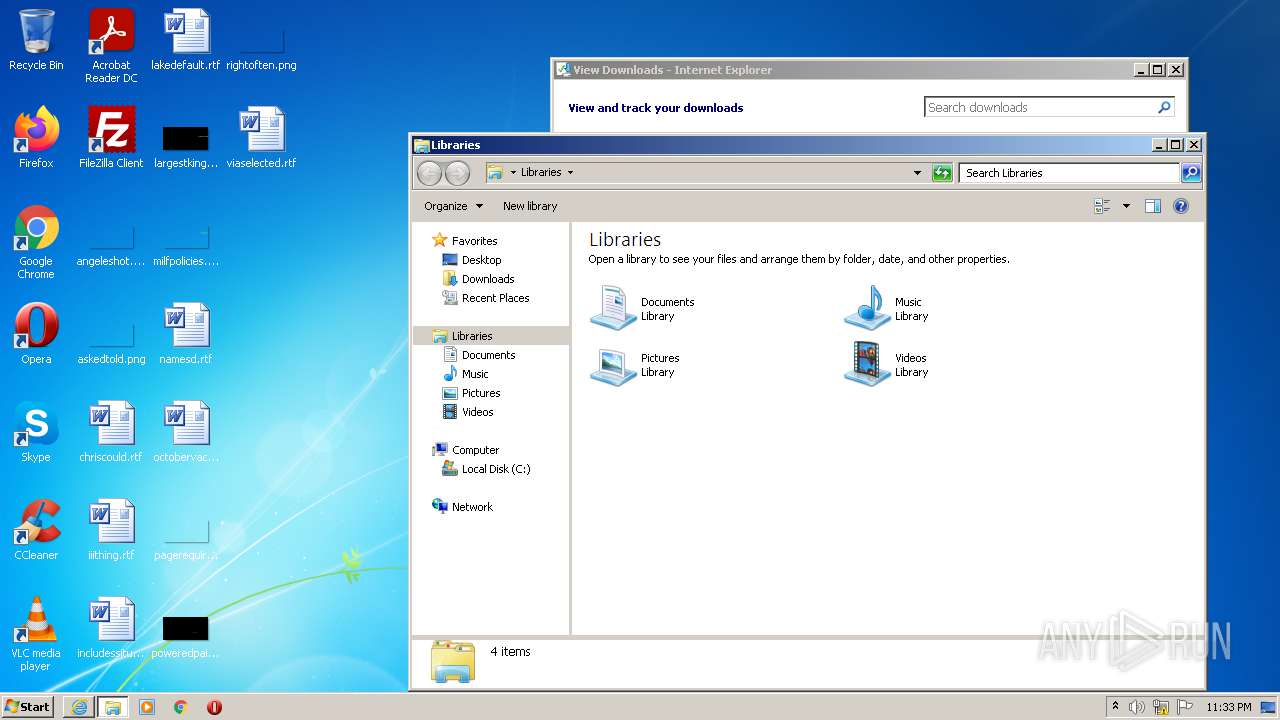Select Pictures in navigation tree
The width and height of the screenshot is (1280, 720).
coord(481,393)
